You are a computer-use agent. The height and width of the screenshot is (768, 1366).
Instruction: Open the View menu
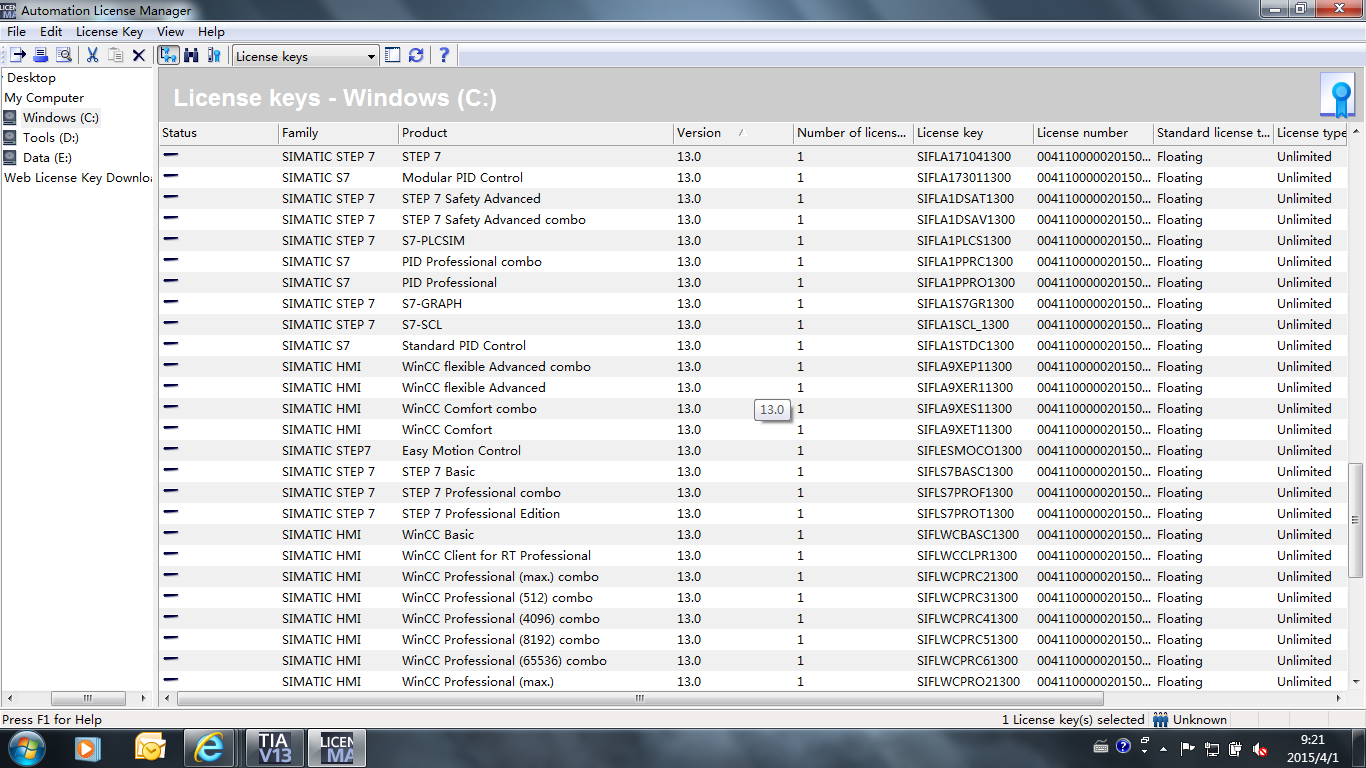(171, 32)
